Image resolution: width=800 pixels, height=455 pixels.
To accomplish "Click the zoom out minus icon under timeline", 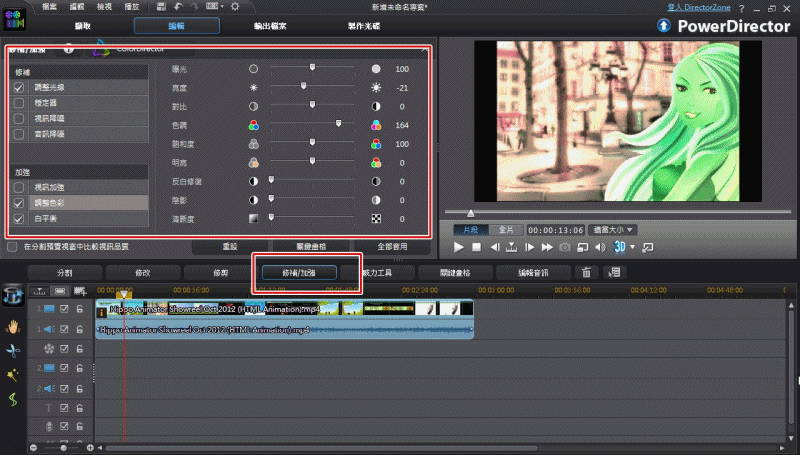I will point(34,448).
